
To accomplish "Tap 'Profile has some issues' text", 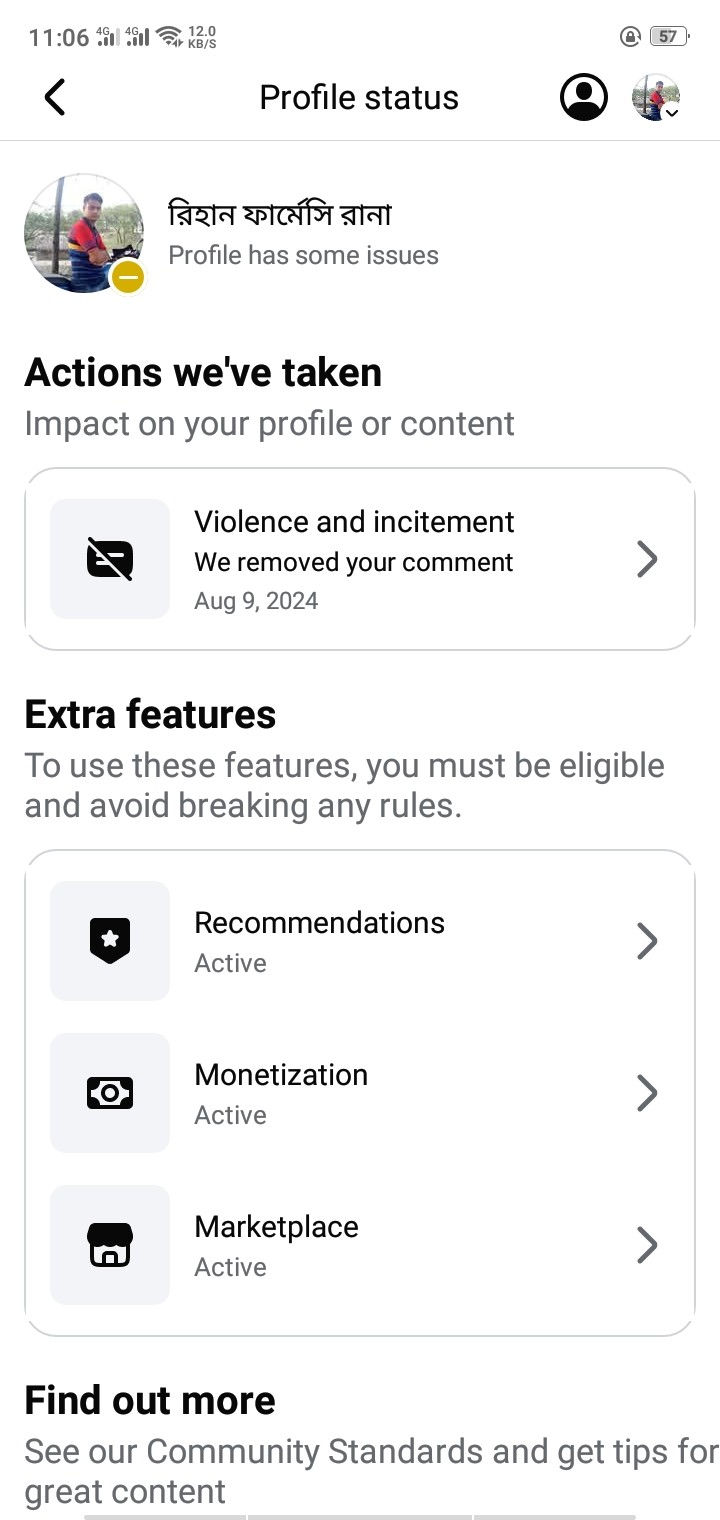I will (x=303, y=255).
